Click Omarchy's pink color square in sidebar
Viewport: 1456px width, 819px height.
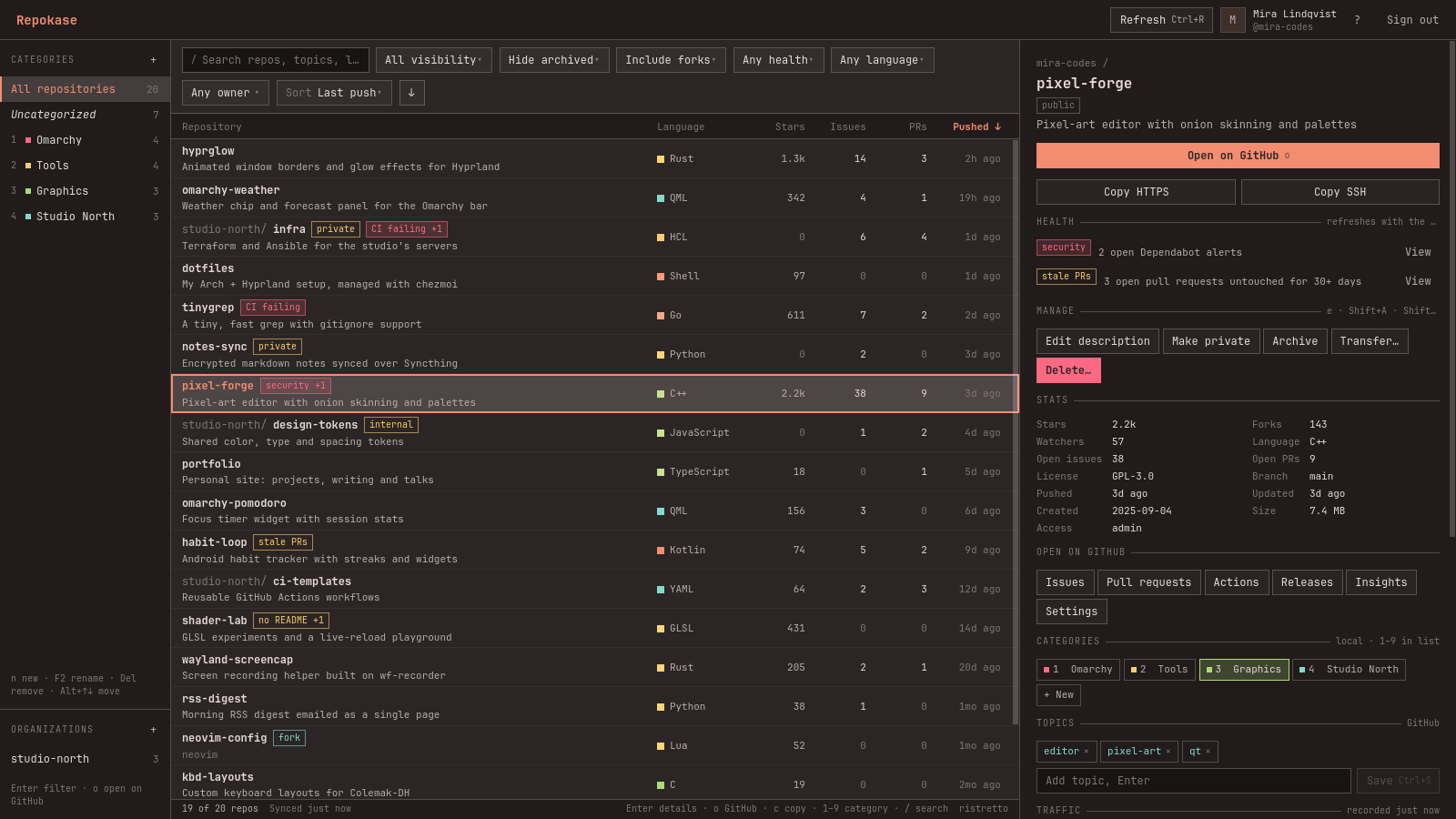point(28,140)
